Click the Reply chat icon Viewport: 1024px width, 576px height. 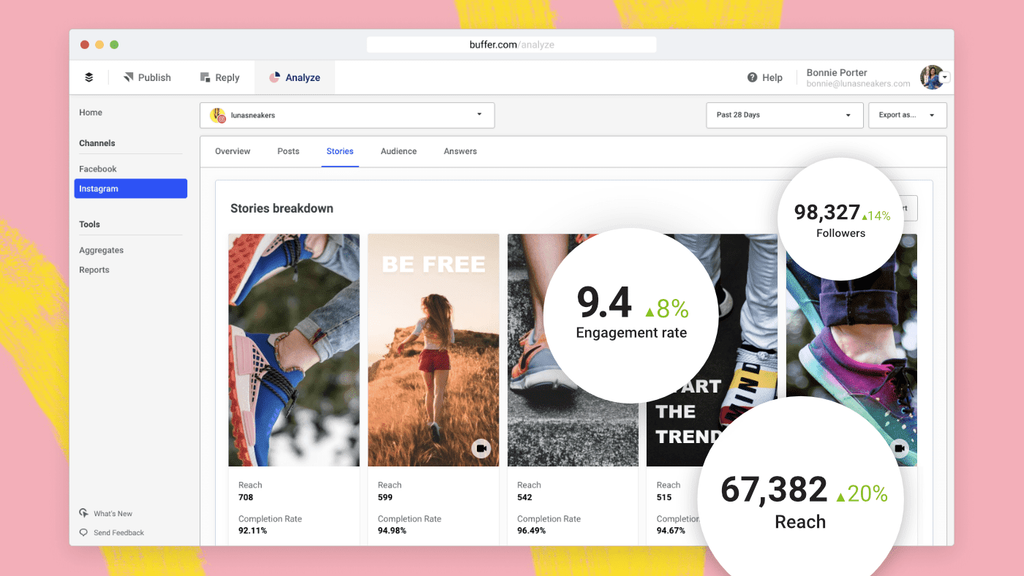pos(205,77)
